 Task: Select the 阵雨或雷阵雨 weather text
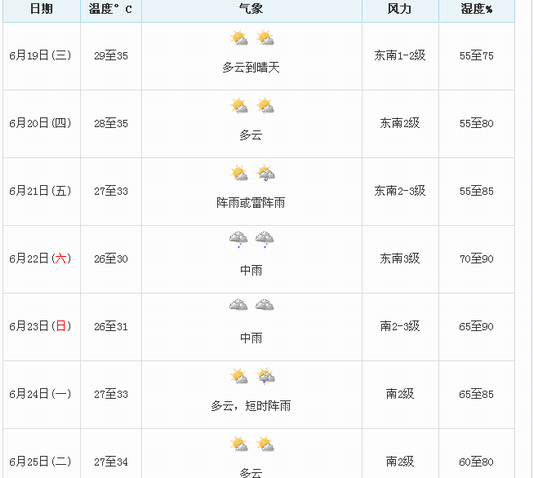tap(251, 203)
